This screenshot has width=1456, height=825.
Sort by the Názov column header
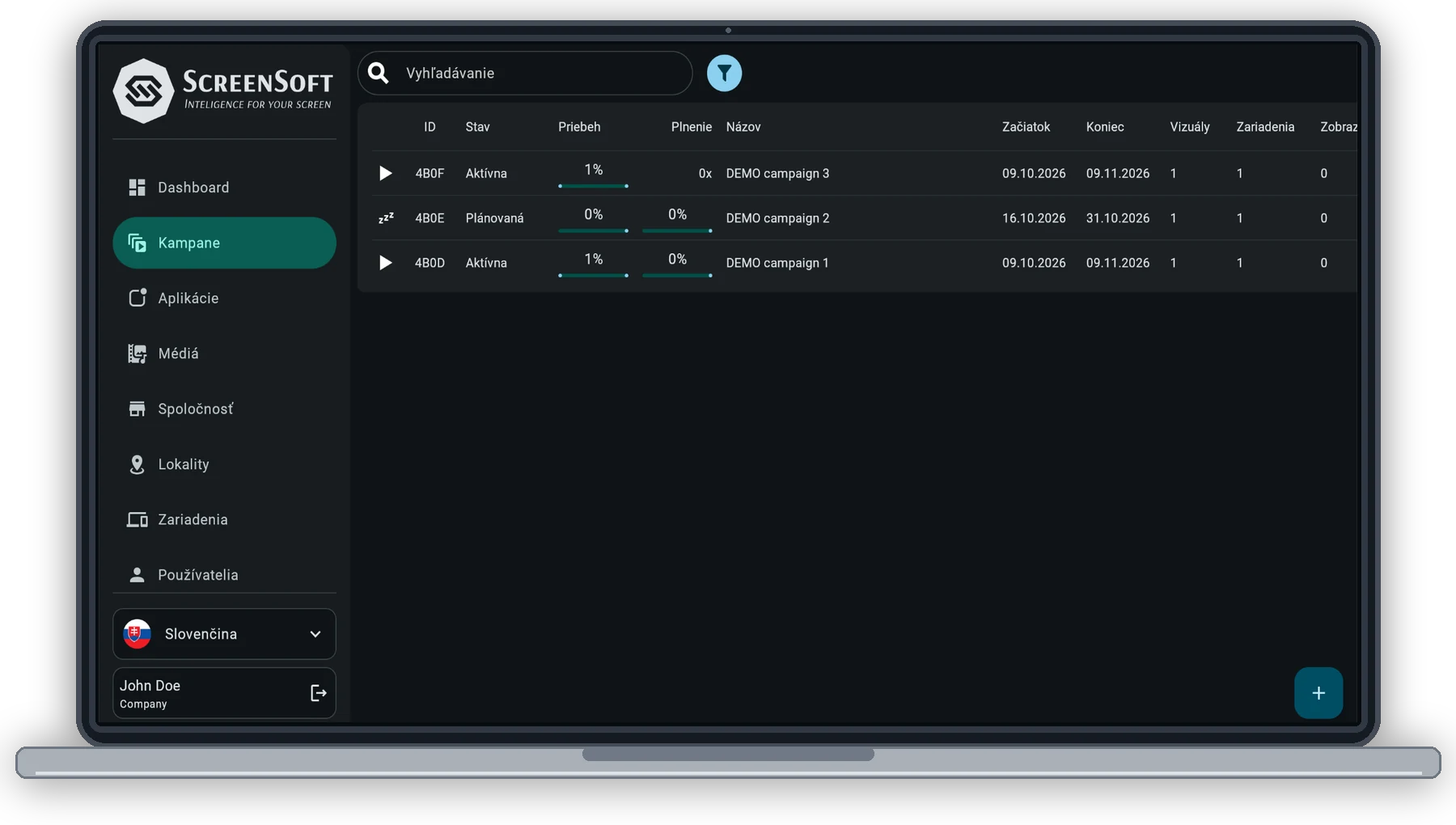click(x=743, y=127)
